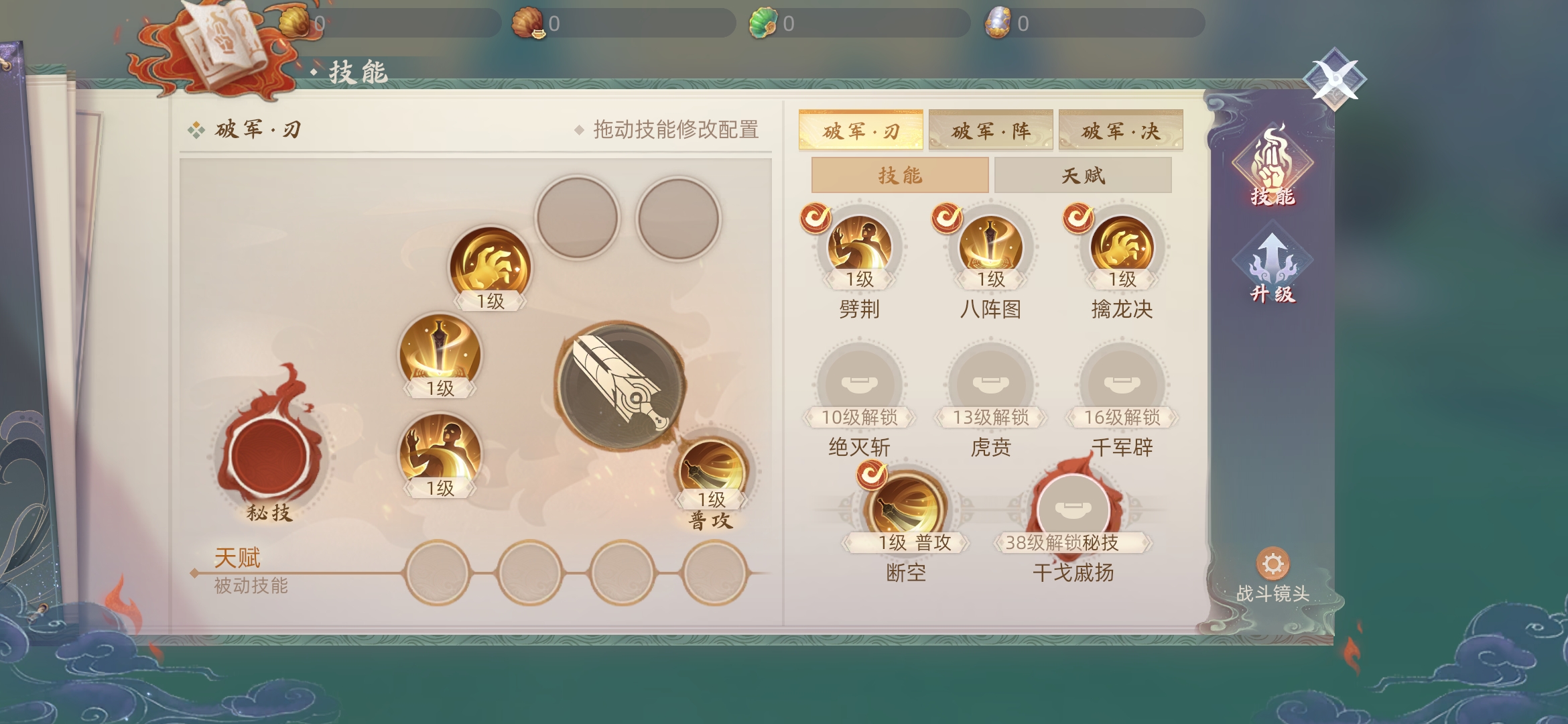Switch to the 破军·决 tab
The height and width of the screenshot is (724, 1568).
[x=1120, y=130]
